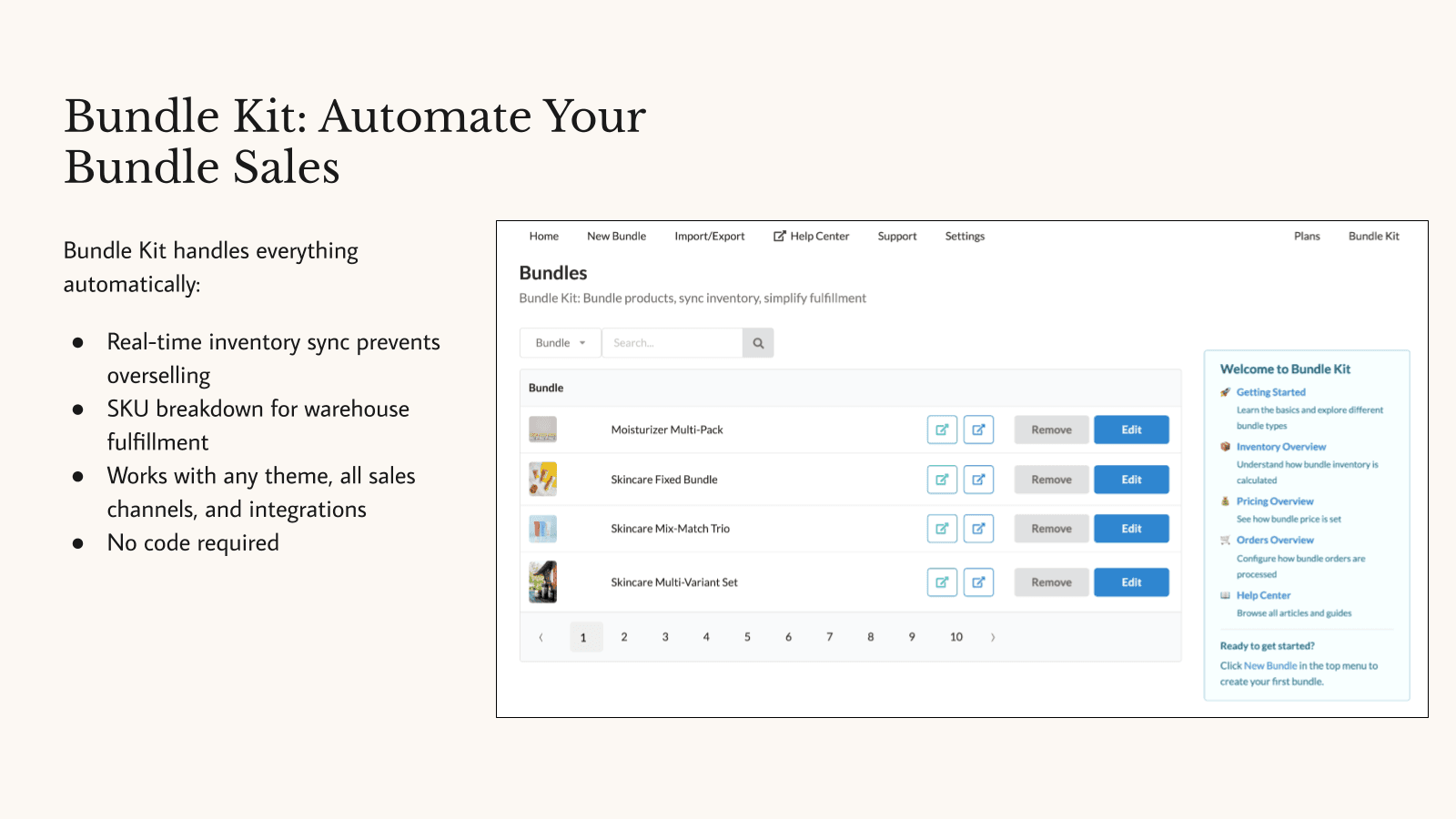The width and height of the screenshot is (1456, 819).
Task: Open the Orders Overview link
Action: click(x=1275, y=541)
